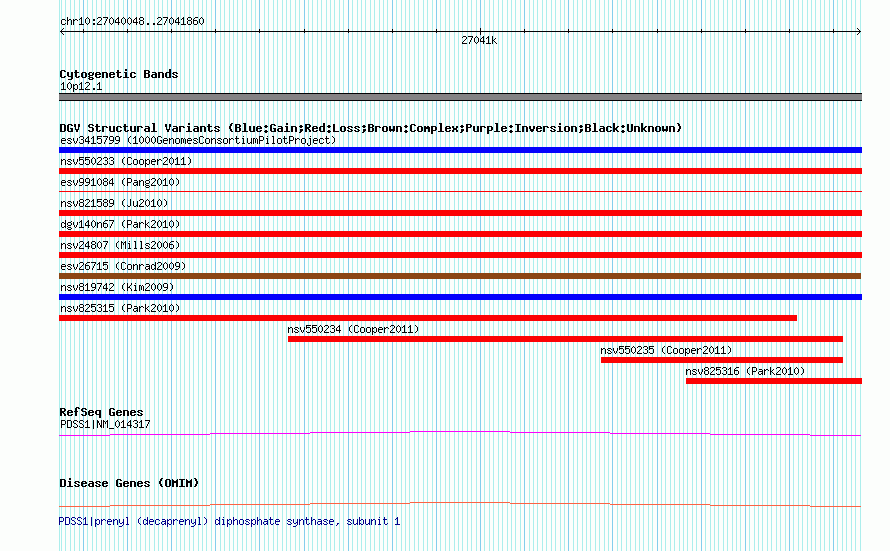Screen dimensions: 890x551
Task: Click the 10p12.1 cytogenetic band label
Action: 81,86
